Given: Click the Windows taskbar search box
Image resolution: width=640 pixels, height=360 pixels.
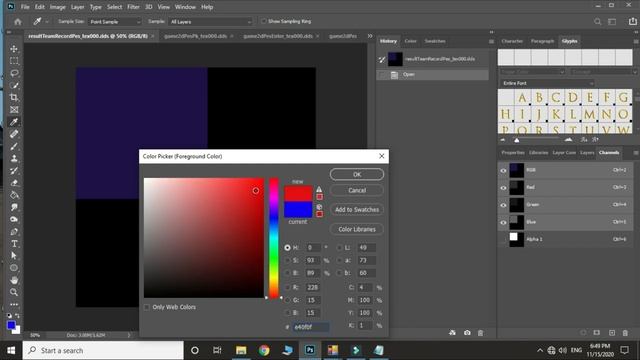Looking at the screenshot, I should [x=103, y=350].
